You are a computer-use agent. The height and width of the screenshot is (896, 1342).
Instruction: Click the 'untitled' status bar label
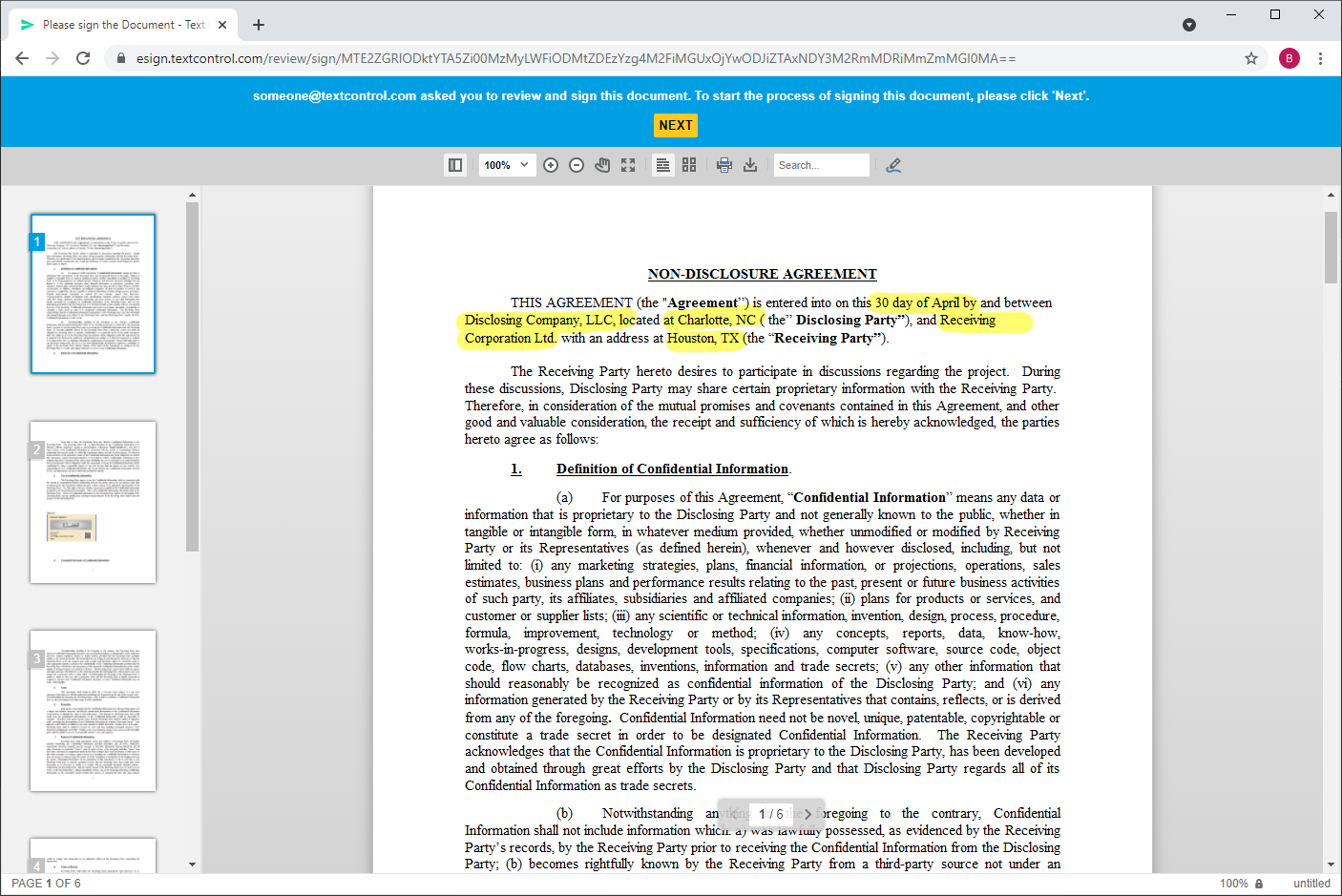point(1311,884)
